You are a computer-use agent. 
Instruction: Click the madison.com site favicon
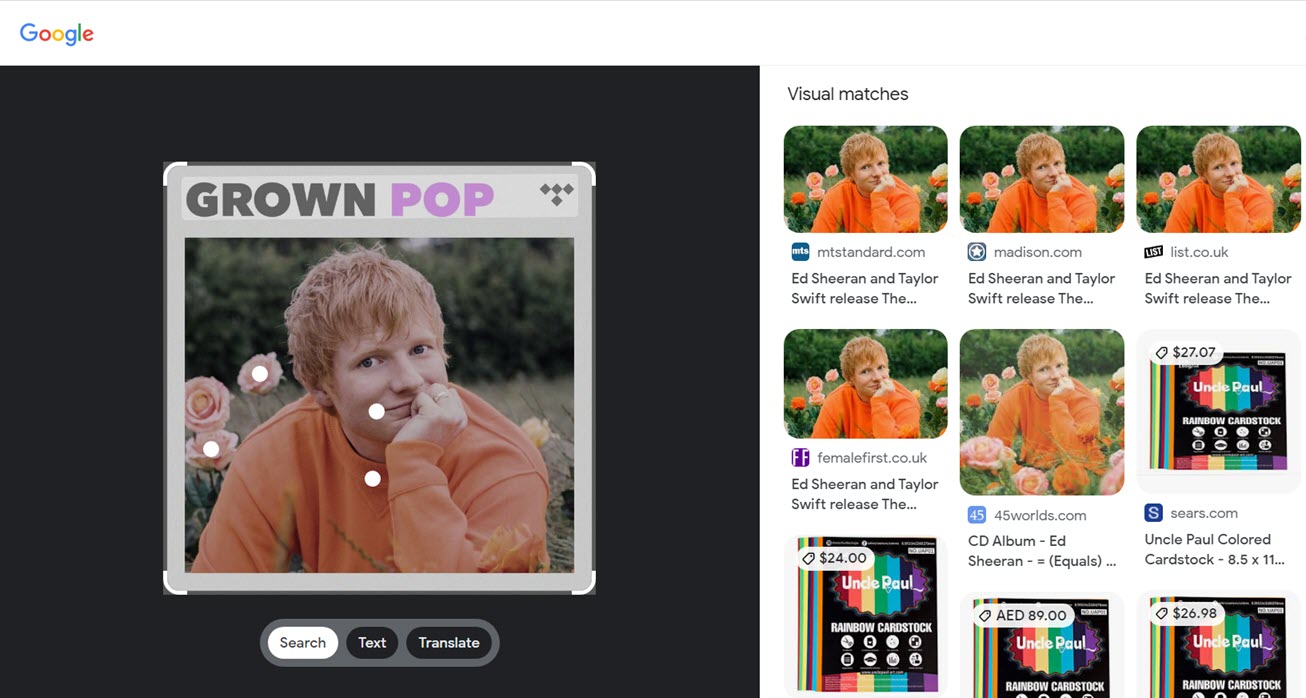[977, 252]
